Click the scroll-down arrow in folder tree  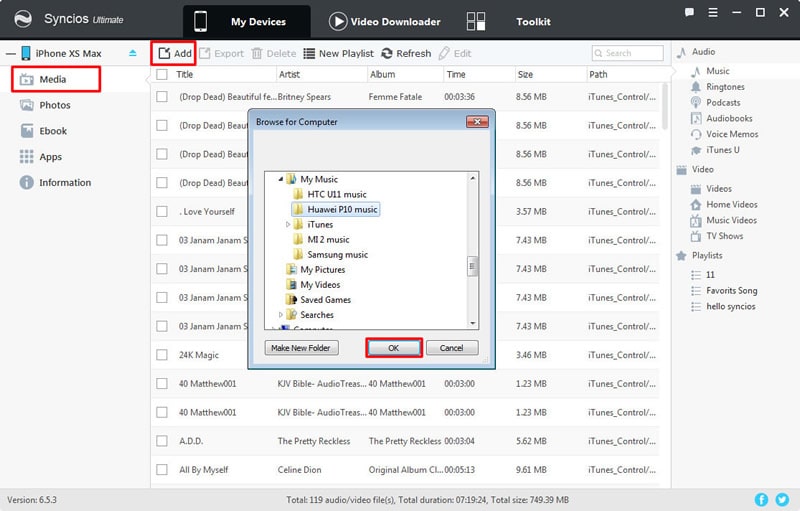tap(472, 323)
